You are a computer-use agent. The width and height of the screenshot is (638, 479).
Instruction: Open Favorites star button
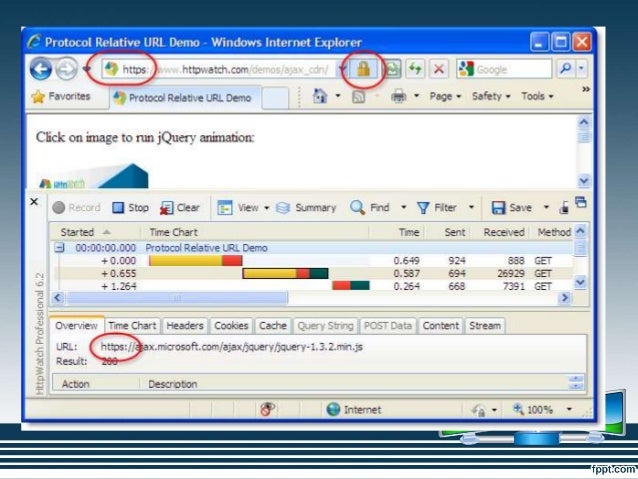coord(61,96)
